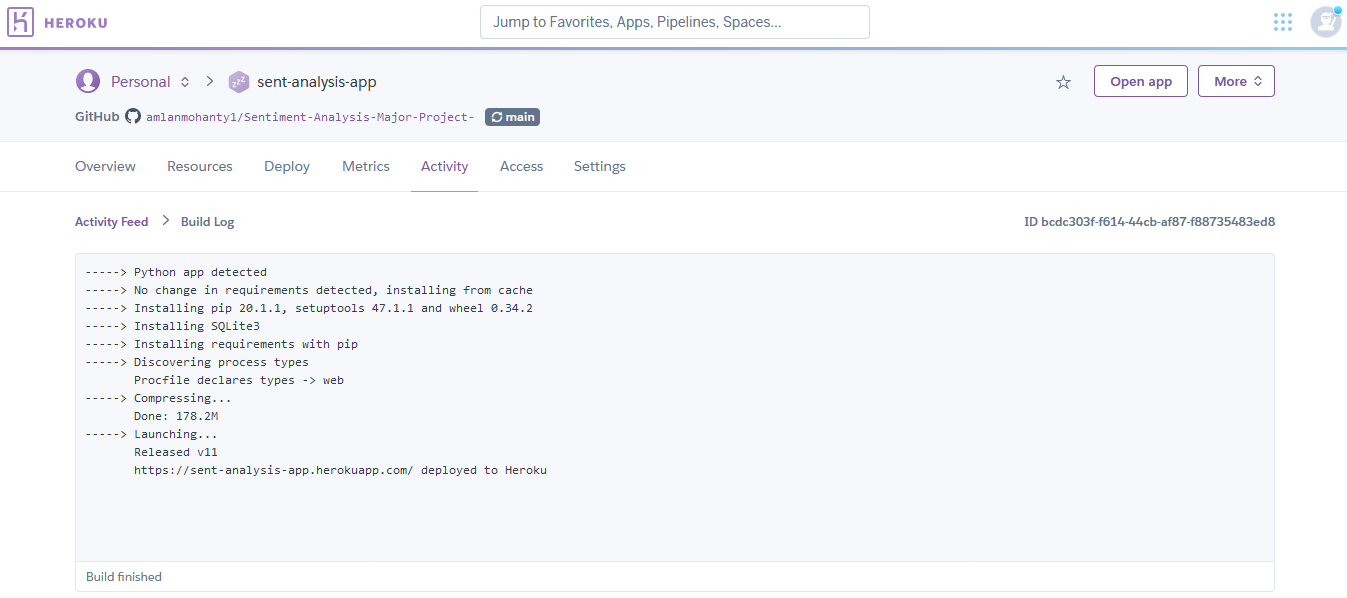
Task: Click the GitHub octocat icon
Action: [133, 117]
